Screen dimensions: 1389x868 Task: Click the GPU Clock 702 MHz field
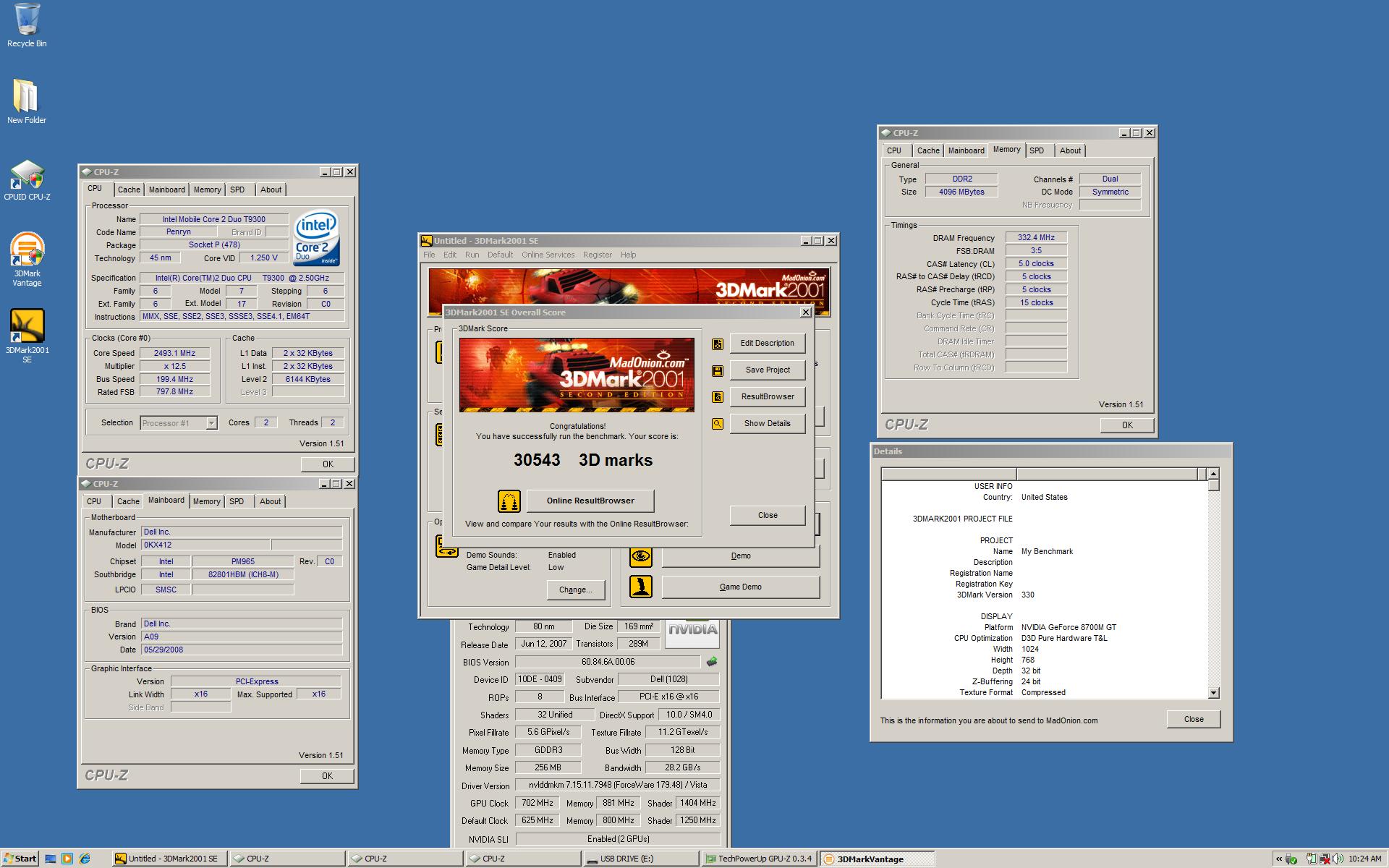(538, 803)
